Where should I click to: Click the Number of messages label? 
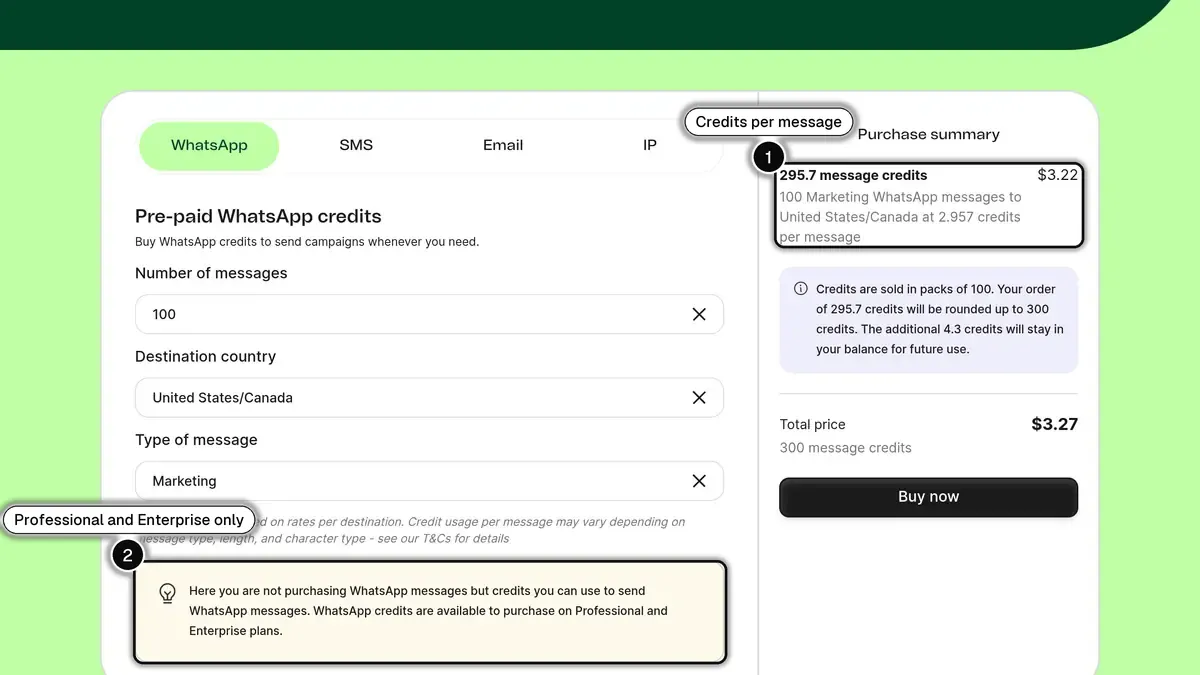coord(211,273)
